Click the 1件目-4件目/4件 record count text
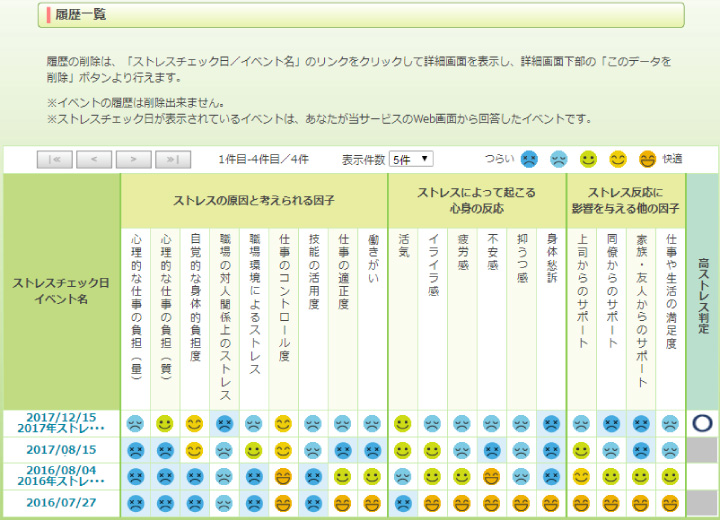The width and height of the screenshot is (720, 520). (263, 159)
